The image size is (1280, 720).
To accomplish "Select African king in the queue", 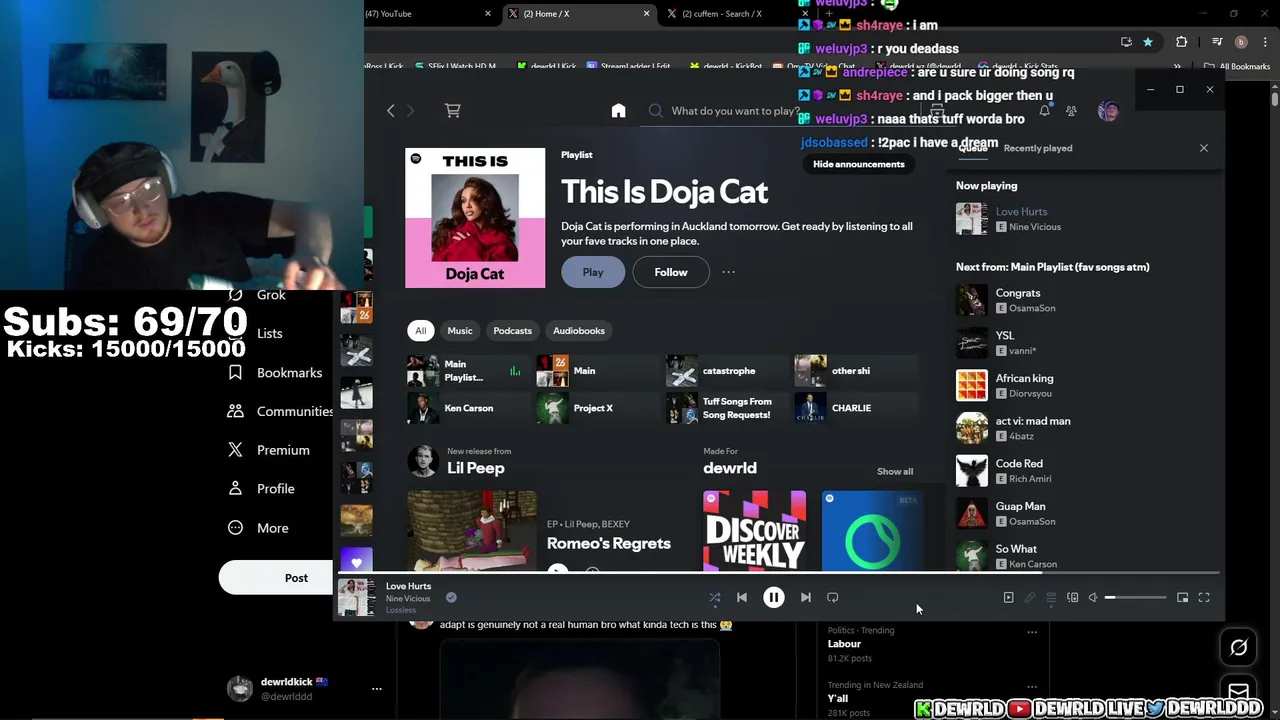I will [1085, 386].
